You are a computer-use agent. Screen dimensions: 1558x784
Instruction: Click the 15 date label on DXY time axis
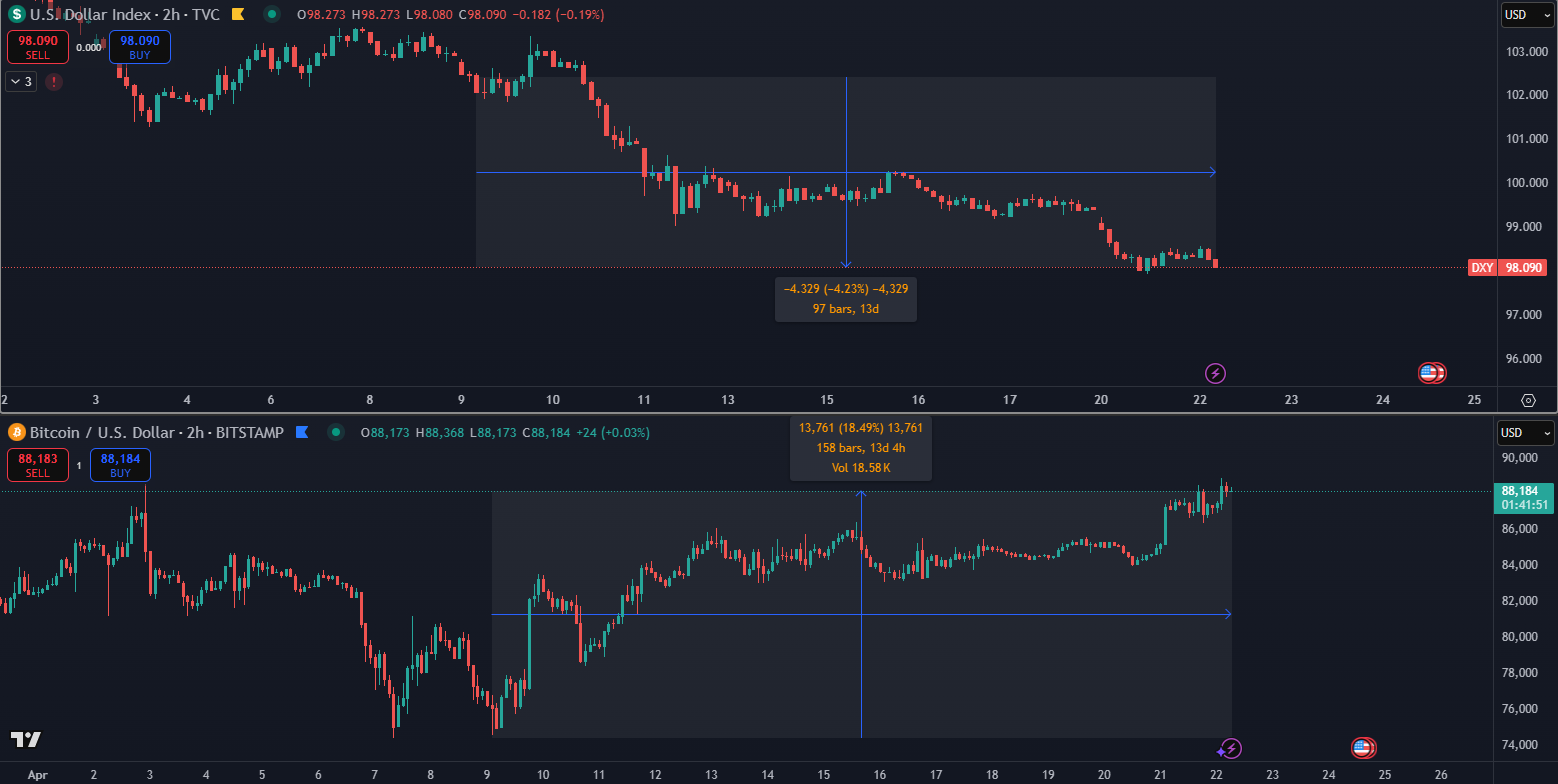827,400
